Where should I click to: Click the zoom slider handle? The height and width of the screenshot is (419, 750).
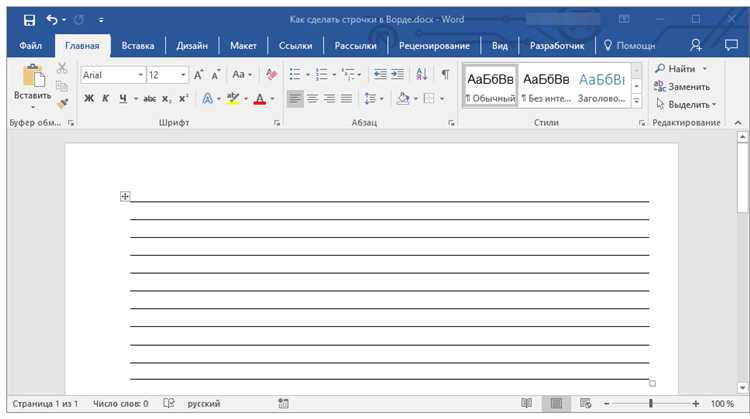coord(651,404)
